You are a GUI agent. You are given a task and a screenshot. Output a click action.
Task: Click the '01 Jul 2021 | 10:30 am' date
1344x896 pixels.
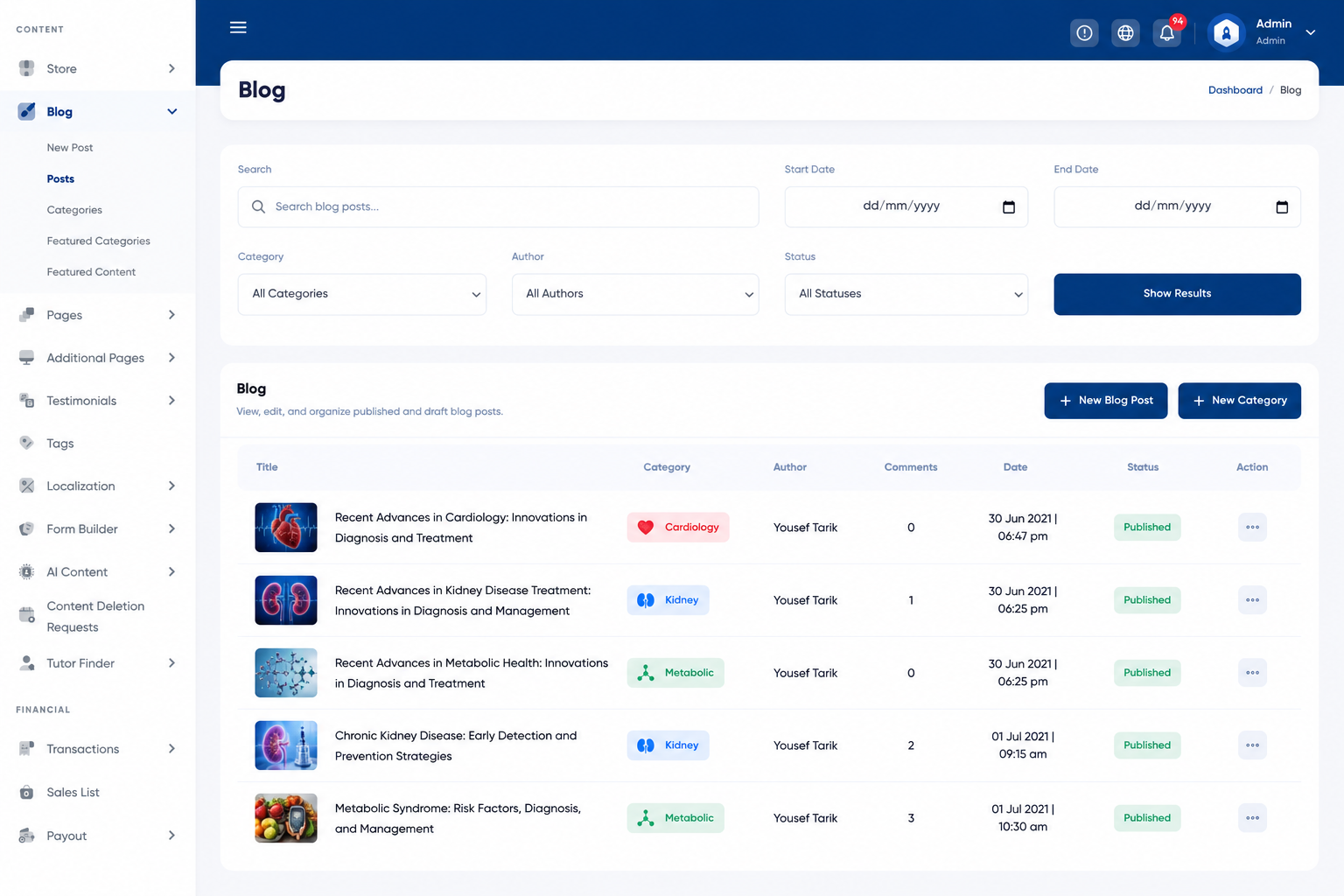click(x=1023, y=818)
